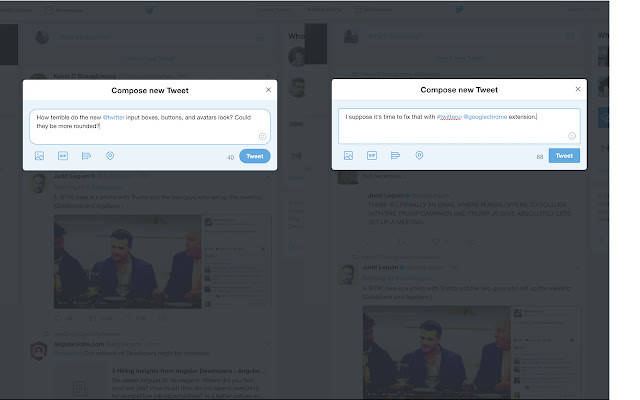Add location in left Compose dialog

pos(110,156)
